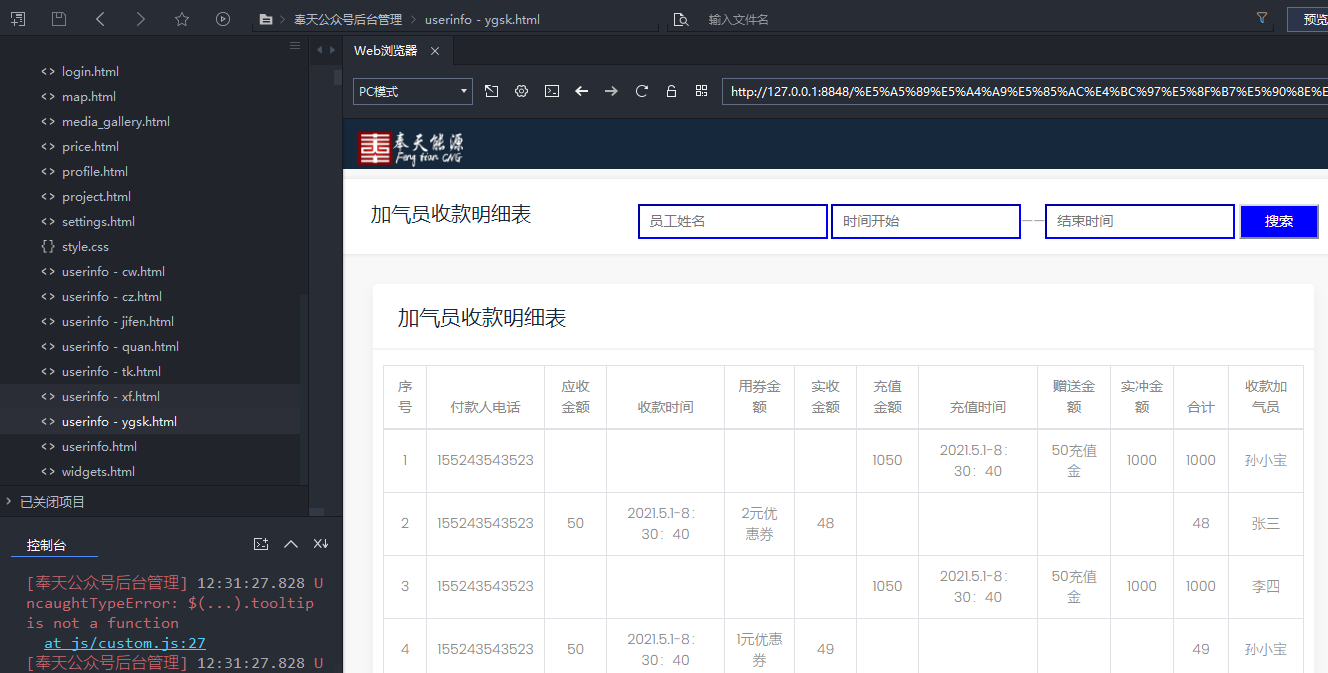Refresh the web browser preview
Image resolution: width=1328 pixels, height=673 pixels.
[x=642, y=91]
